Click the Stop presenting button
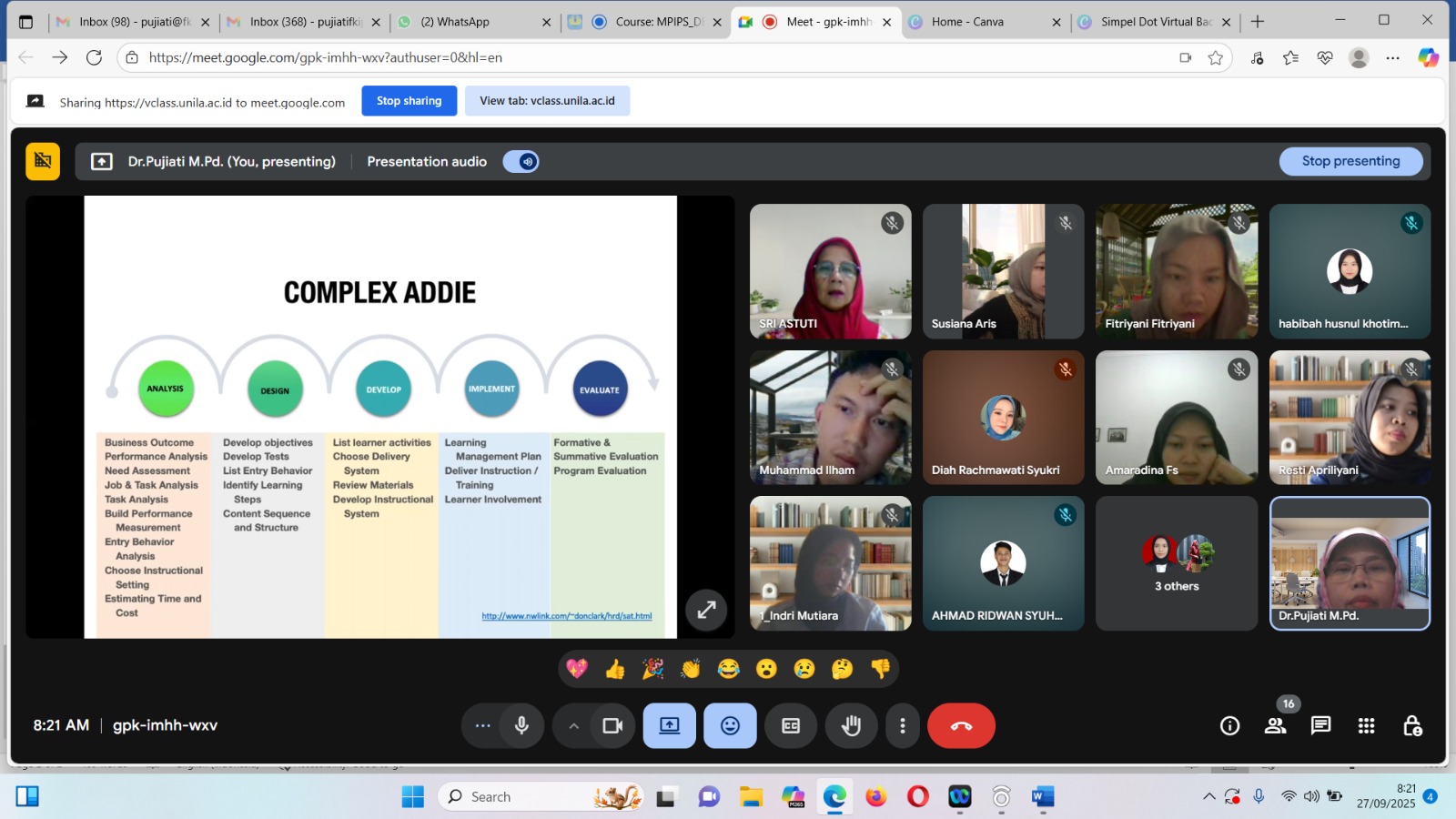Screen dimensions: 1456x819 (x=1350, y=161)
